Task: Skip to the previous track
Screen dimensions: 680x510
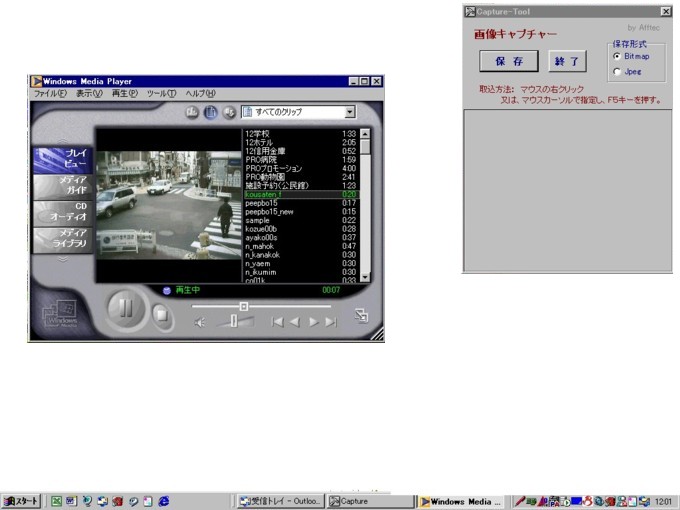Action: click(278, 322)
